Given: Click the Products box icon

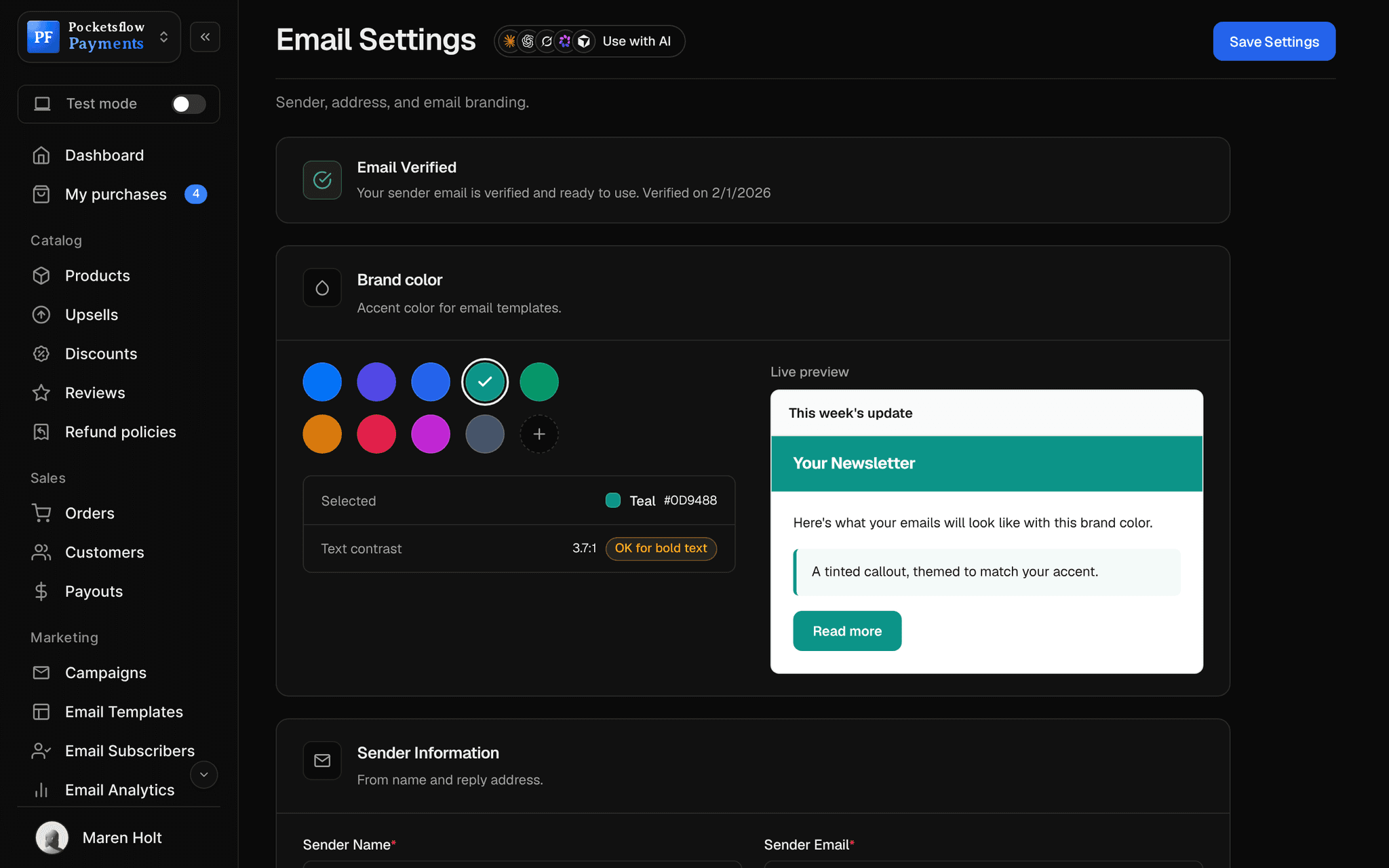Looking at the screenshot, I should [x=41, y=276].
